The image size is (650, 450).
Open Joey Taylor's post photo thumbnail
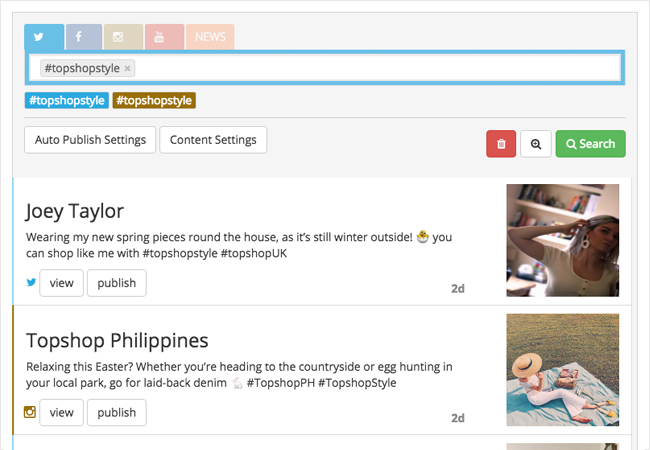pos(562,240)
